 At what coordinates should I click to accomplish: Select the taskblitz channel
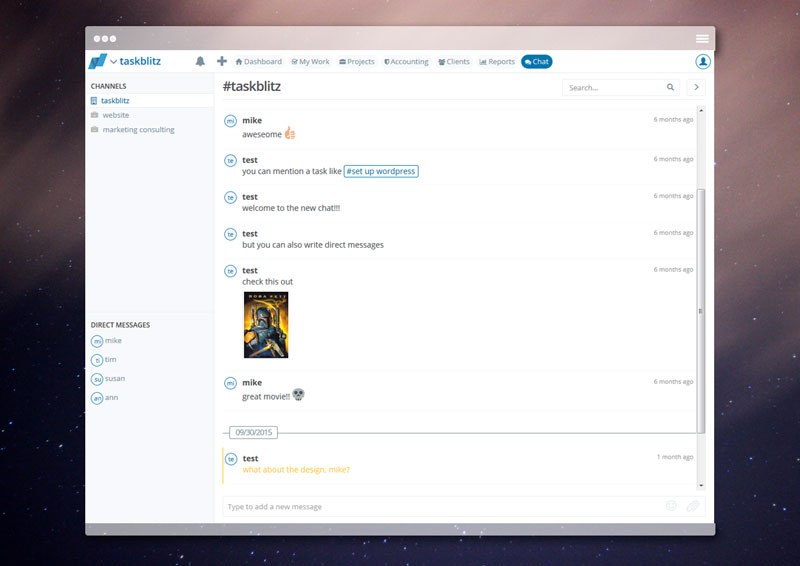click(149, 101)
